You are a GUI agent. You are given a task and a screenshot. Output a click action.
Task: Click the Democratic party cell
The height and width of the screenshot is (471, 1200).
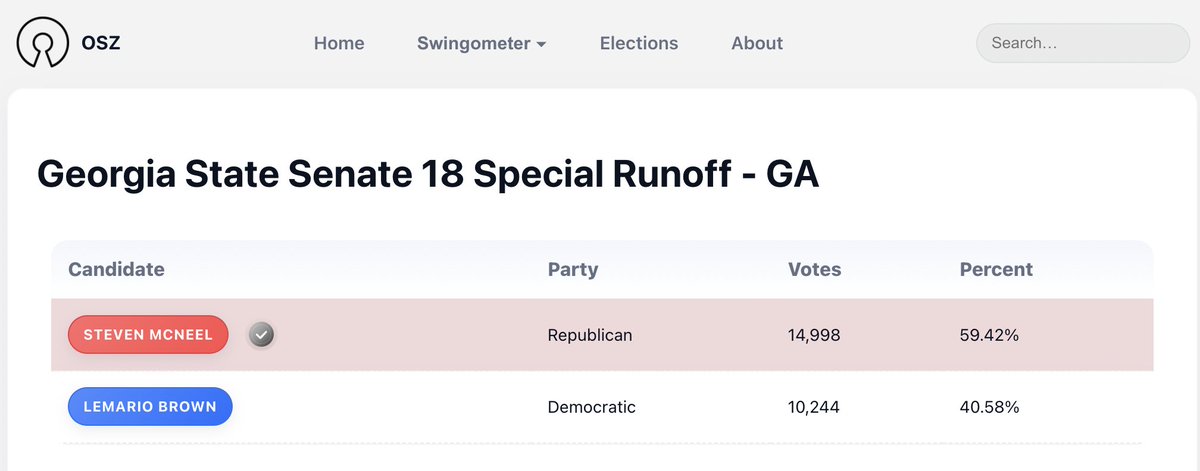(591, 407)
